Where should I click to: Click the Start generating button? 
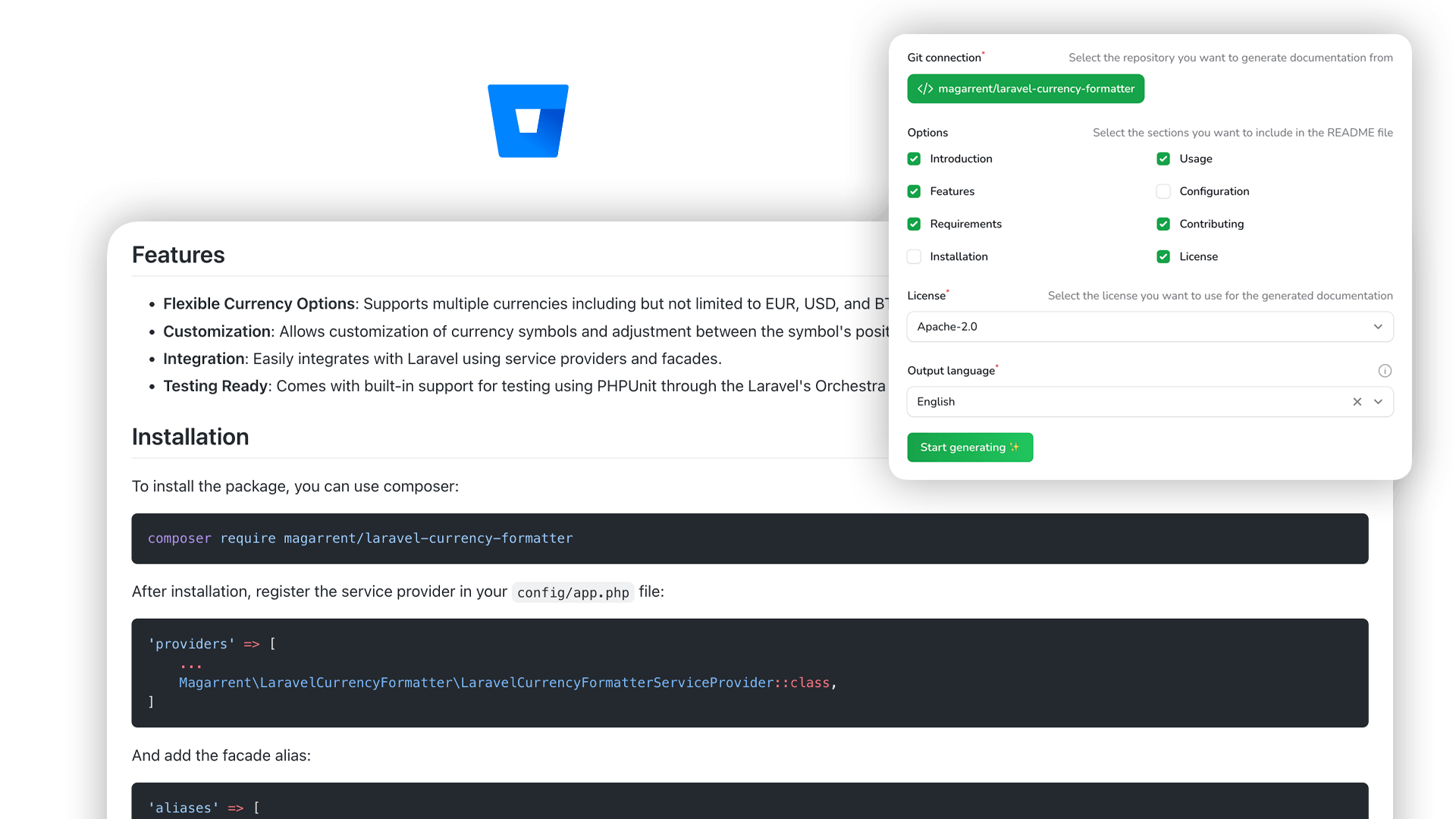point(970,447)
